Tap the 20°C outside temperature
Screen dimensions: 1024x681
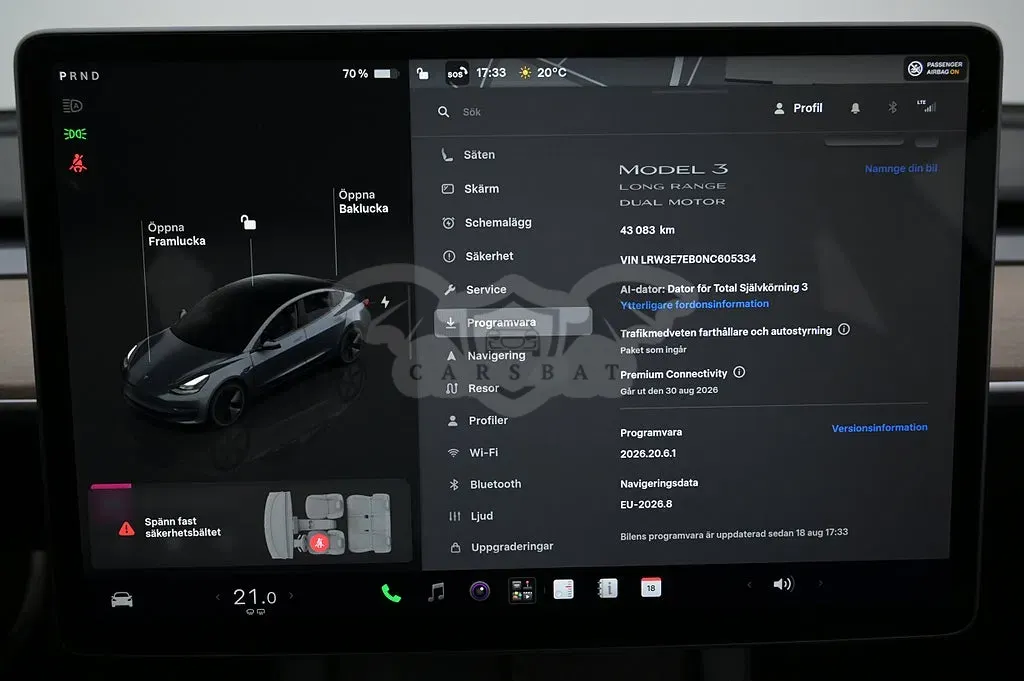coord(543,72)
